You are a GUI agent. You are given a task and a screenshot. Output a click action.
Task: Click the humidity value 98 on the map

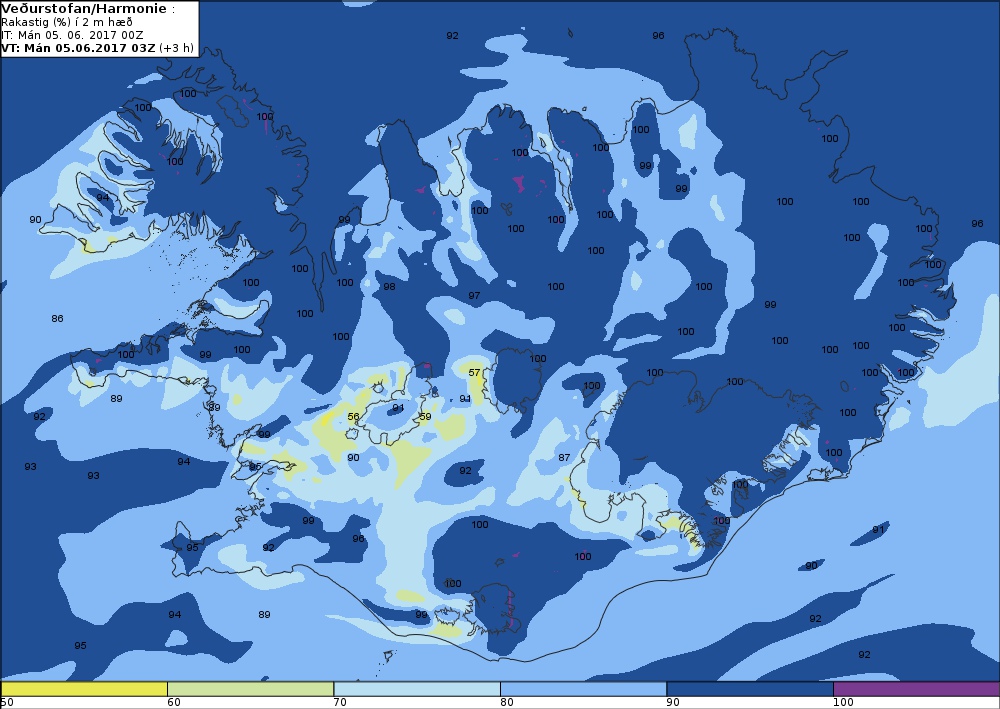[x=389, y=286]
